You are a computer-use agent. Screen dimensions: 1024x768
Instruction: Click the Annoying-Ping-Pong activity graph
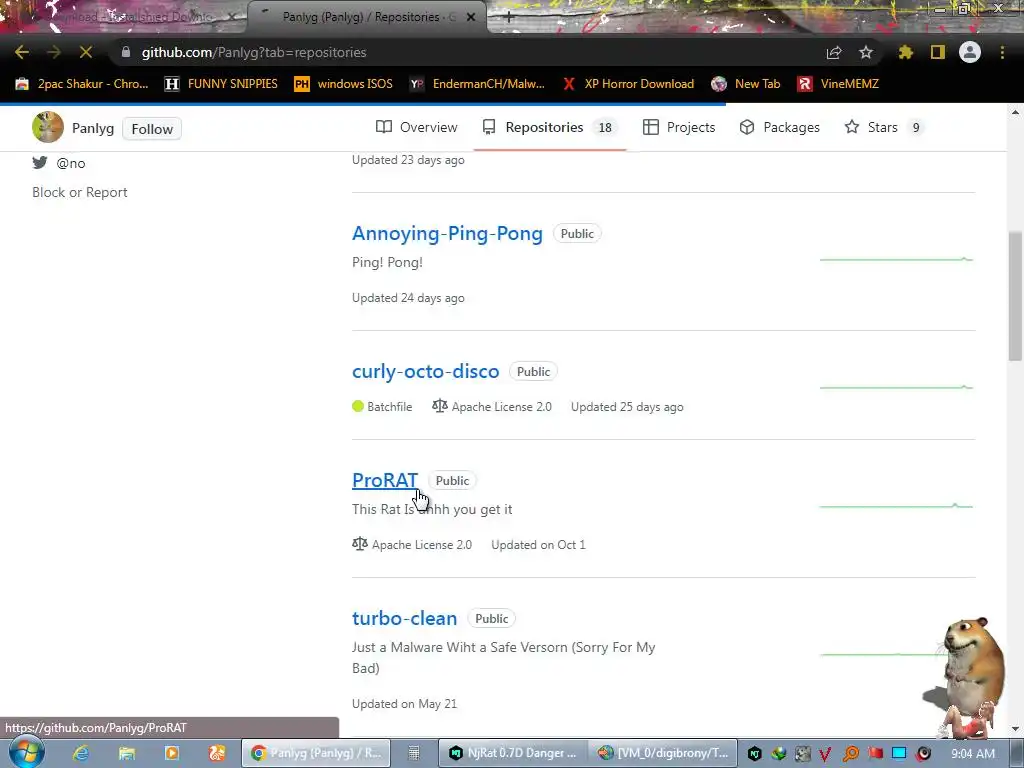tap(896, 259)
